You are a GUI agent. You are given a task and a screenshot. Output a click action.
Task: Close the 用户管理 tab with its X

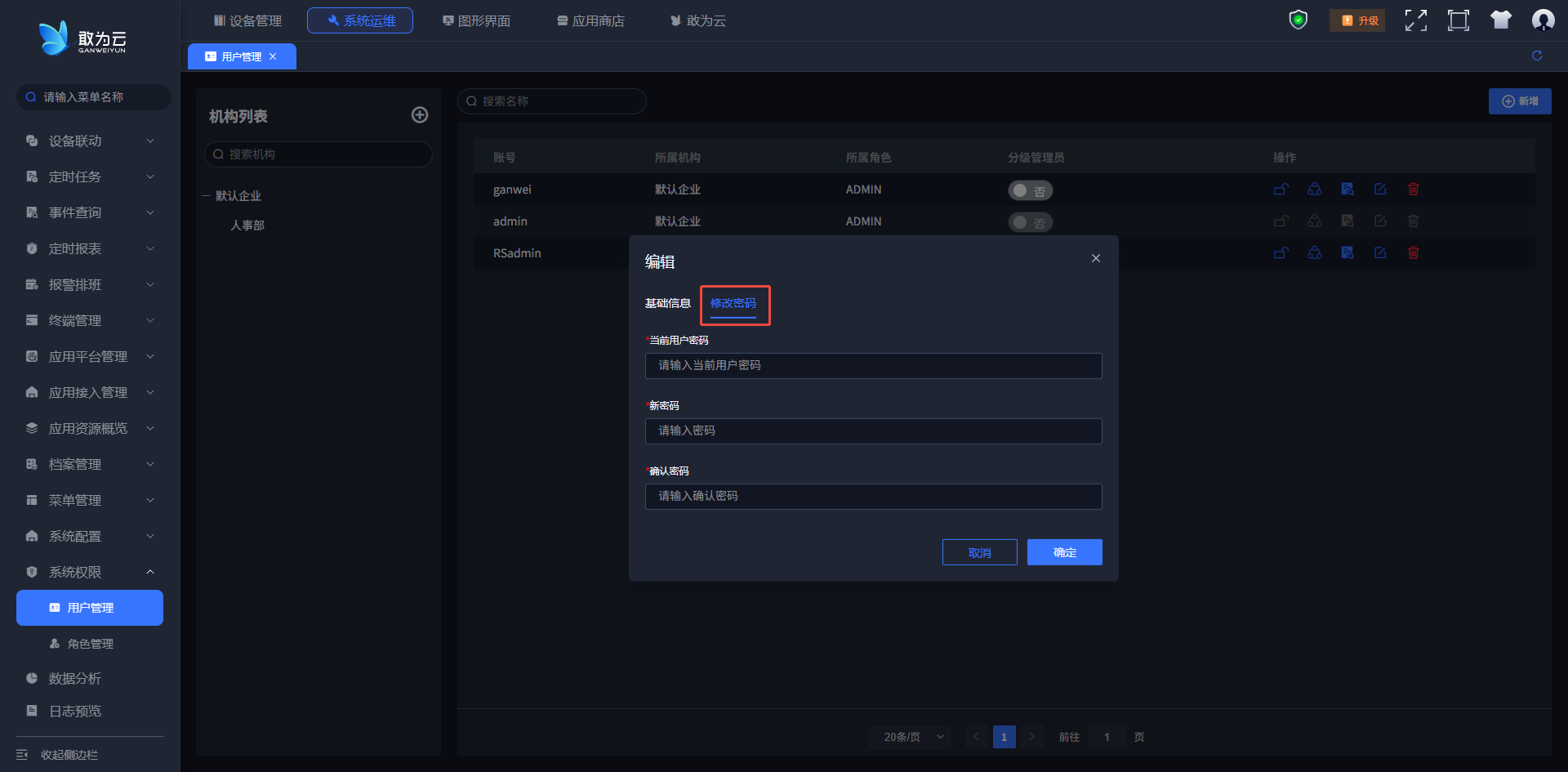click(273, 56)
